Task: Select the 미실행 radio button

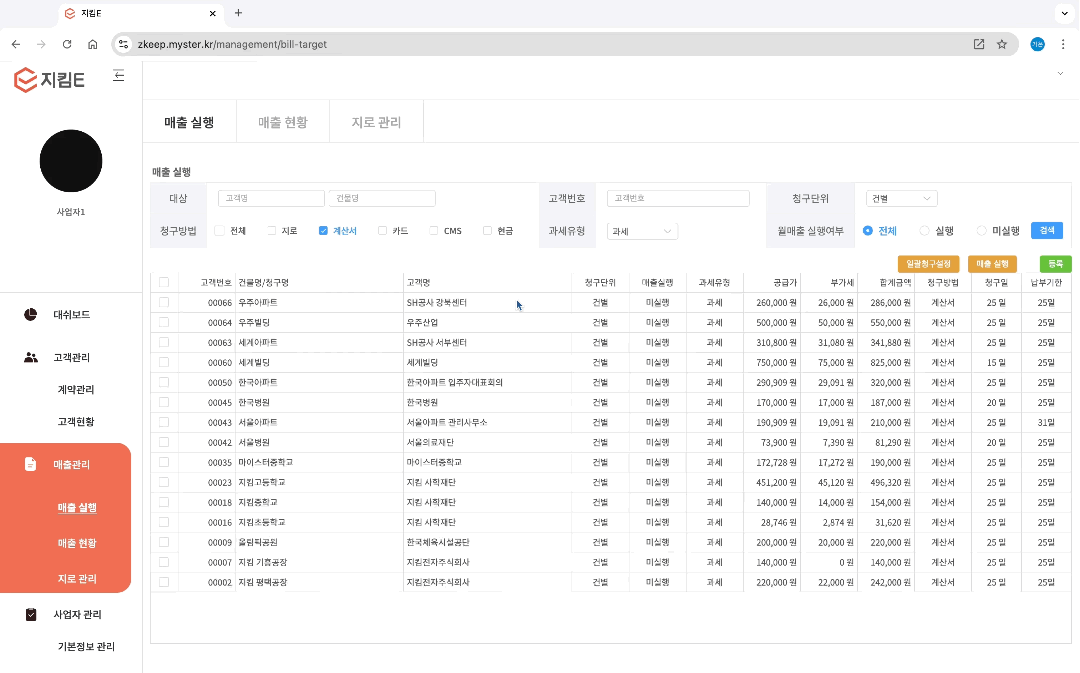Action: pyautogui.click(x=981, y=231)
